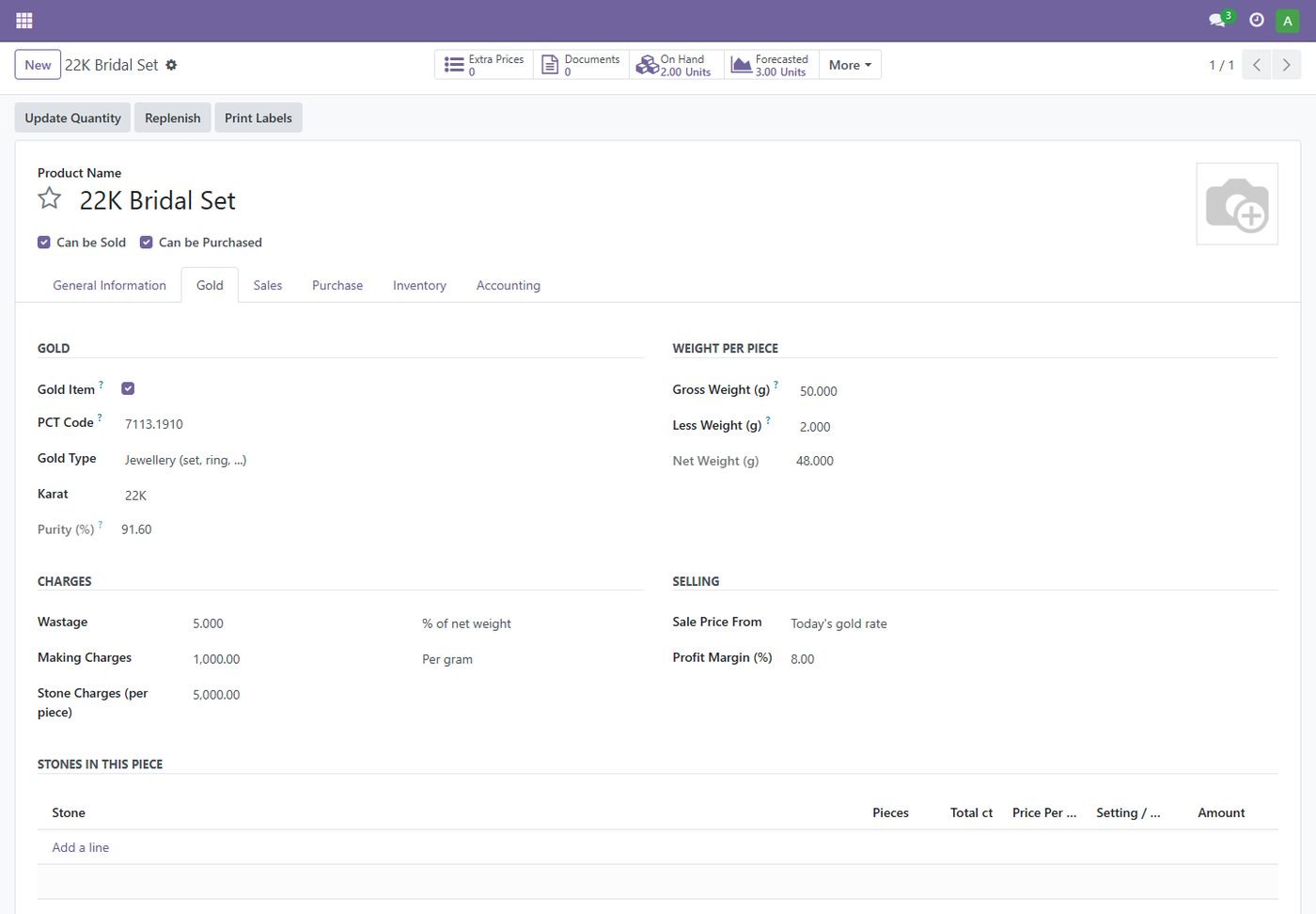1316x914 pixels.
Task: Open the On Hand 2.00 Units button
Action: [676, 65]
